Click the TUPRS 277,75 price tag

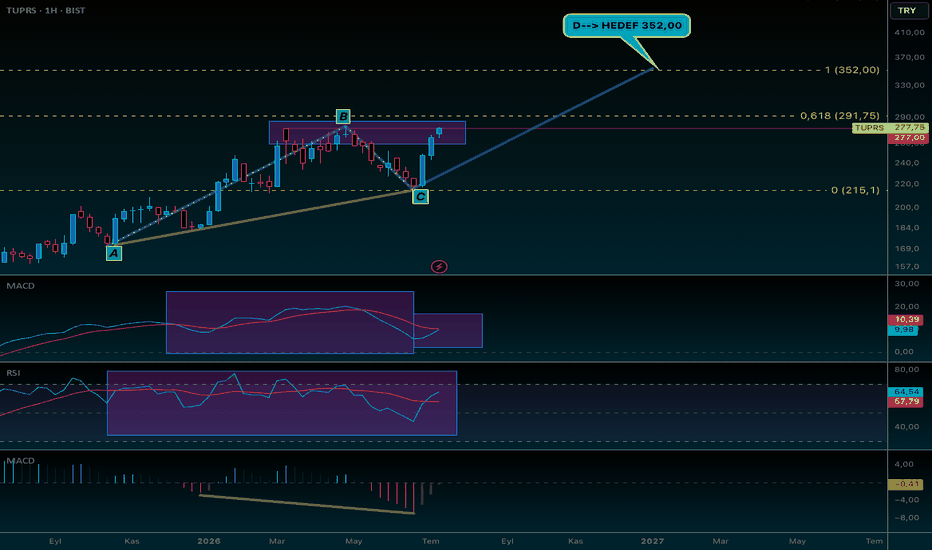click(890, 128)
